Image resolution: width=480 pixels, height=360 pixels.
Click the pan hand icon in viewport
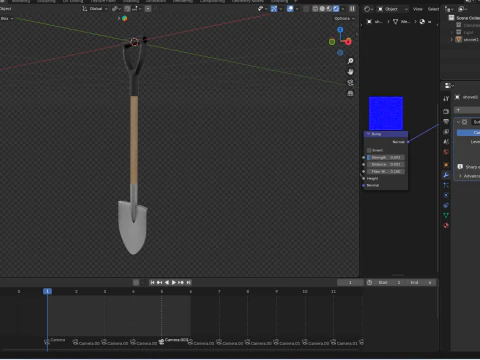pos(350,72)
